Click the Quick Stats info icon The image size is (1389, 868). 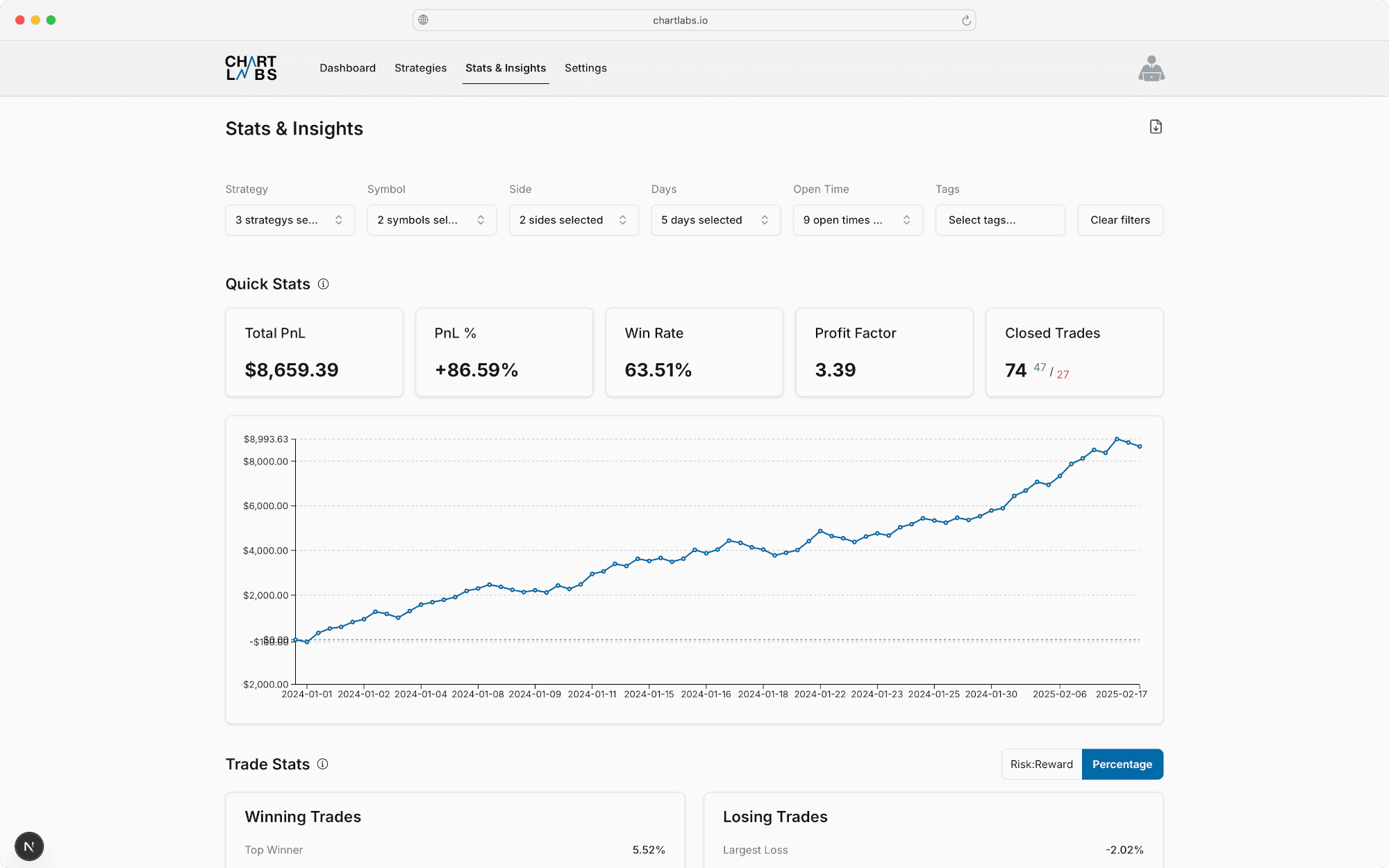point(323,284)
